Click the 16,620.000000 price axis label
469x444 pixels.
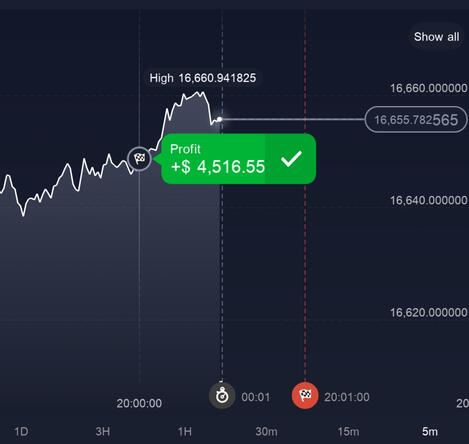coord(429,312)
